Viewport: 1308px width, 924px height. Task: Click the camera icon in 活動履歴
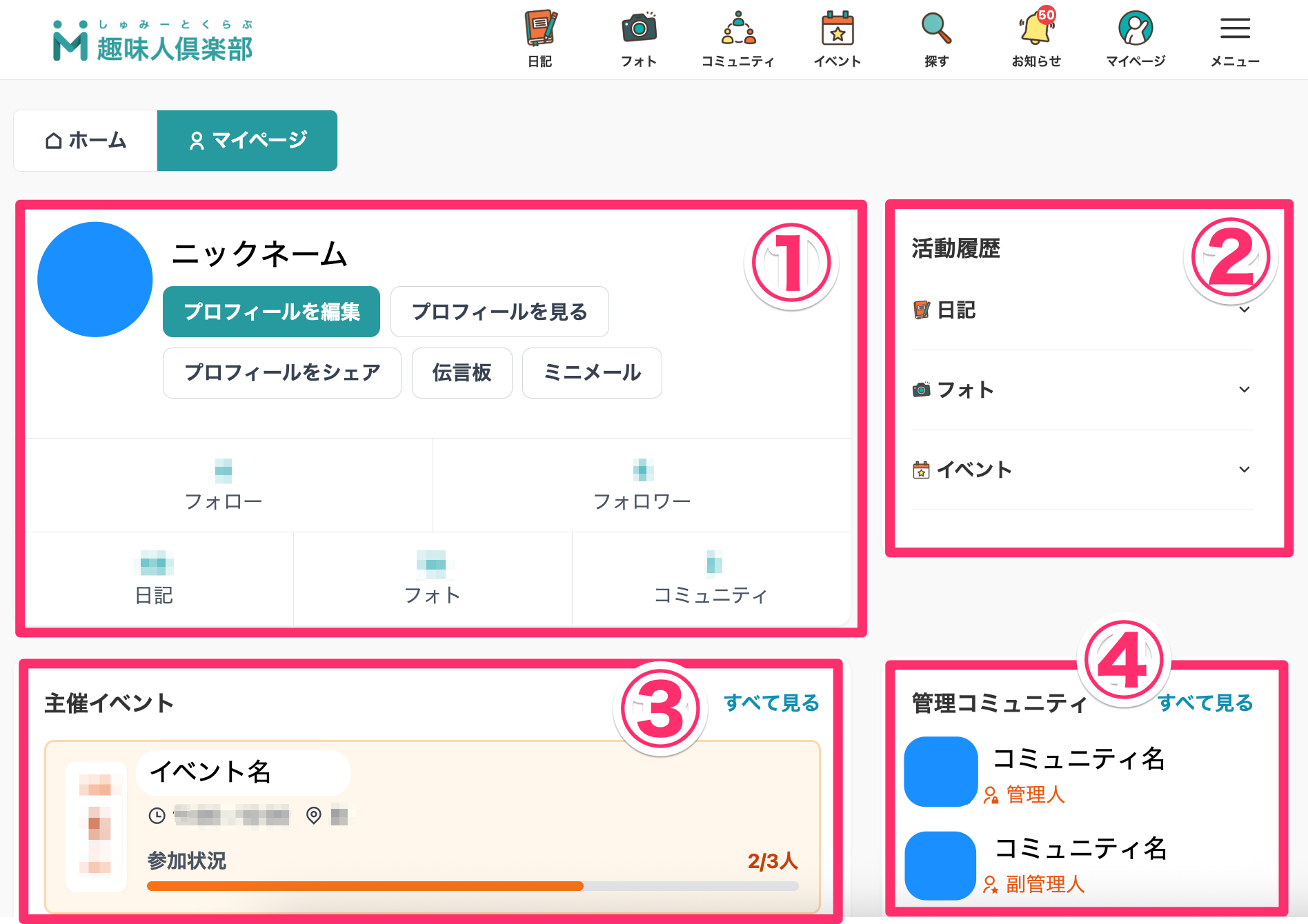[921, 390]
